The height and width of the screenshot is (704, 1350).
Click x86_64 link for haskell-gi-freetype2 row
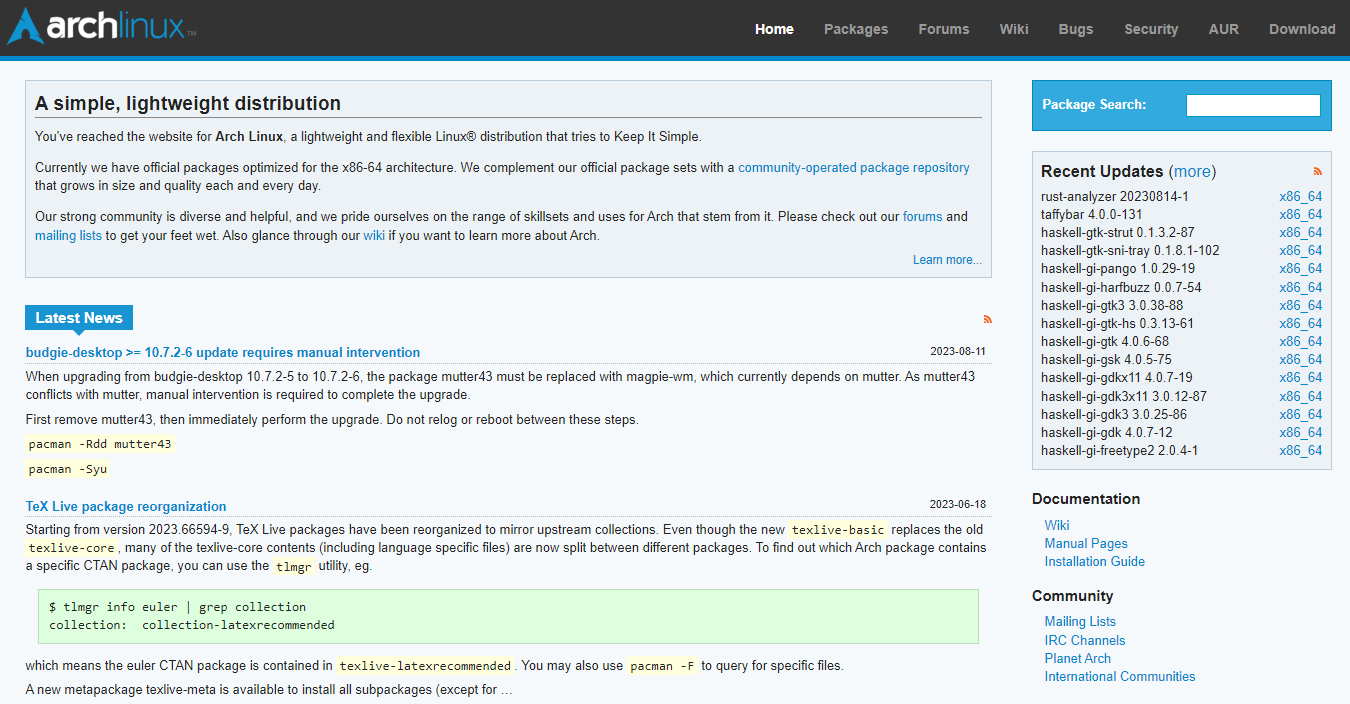pyautogui.click(x=1300, y=451)
